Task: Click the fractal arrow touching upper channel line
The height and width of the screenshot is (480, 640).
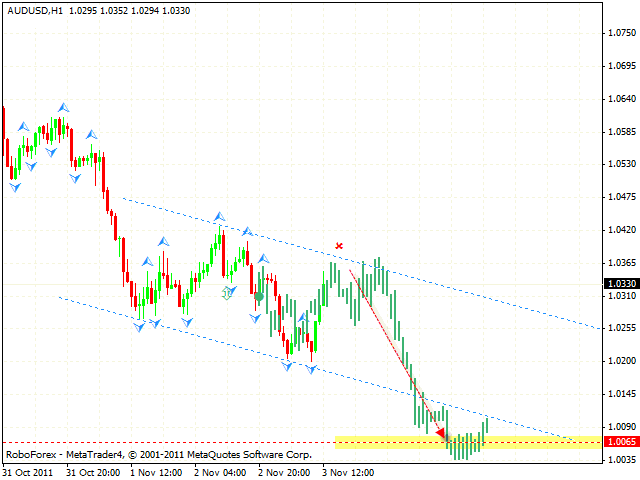Action: point(246,231)
